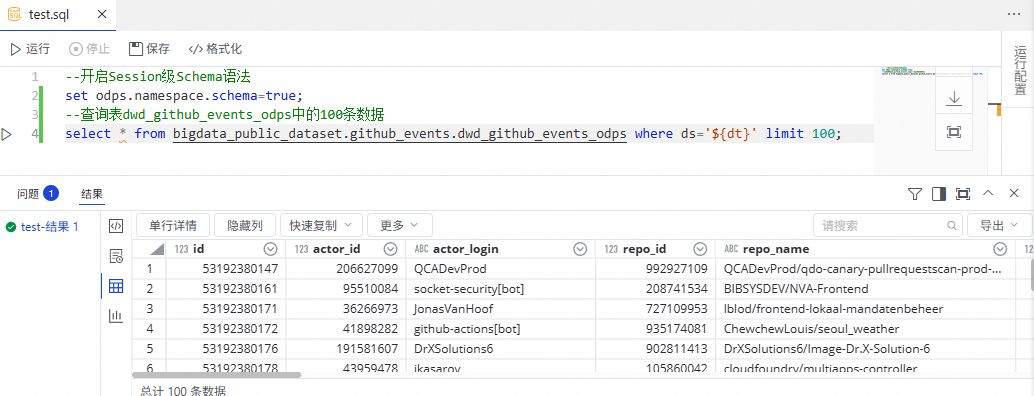Open the id column dropdown arrow
This screenshot has width=1034, height=396.
[x=270, y=249]
